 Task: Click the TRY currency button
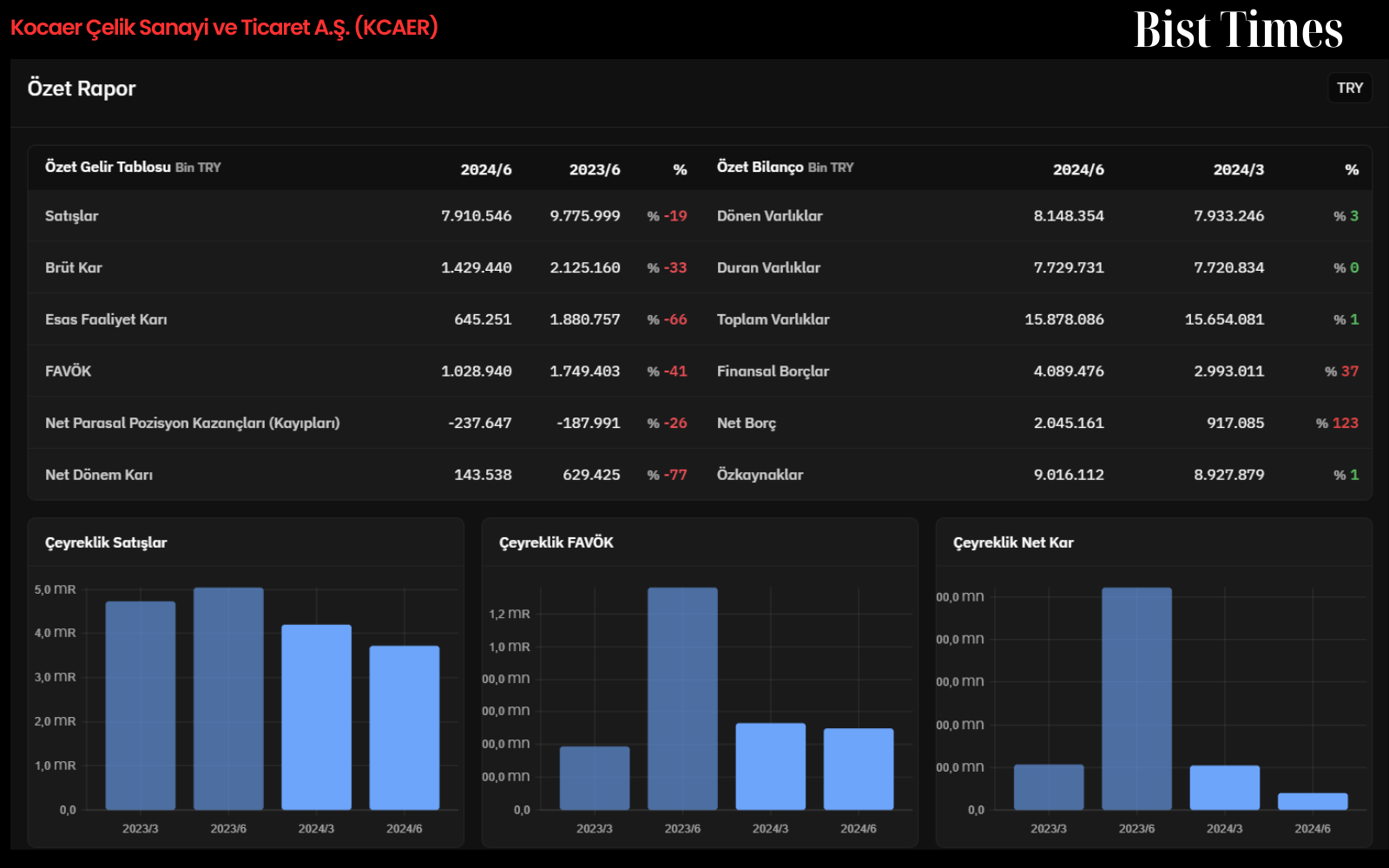[1350, 88]
